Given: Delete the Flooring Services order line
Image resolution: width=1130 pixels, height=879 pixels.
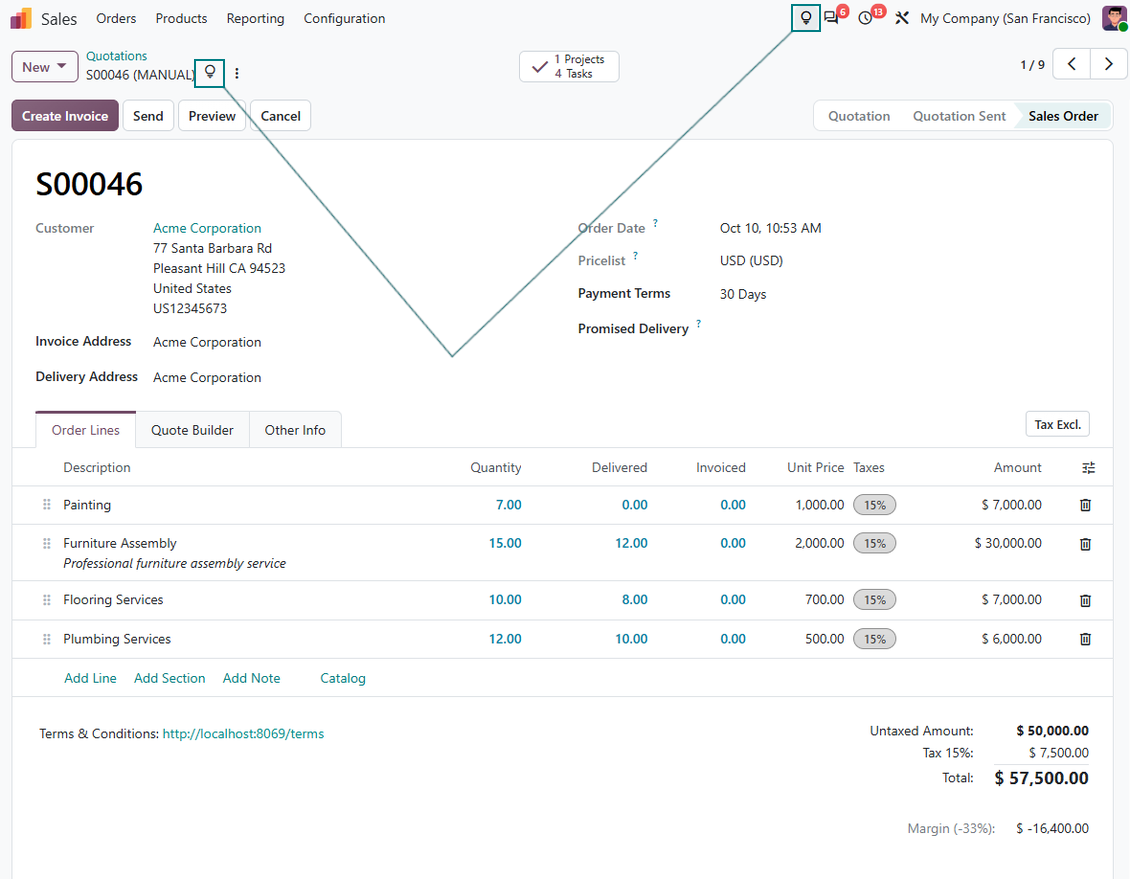Looking at the screenshot, I should point(1085,600).
